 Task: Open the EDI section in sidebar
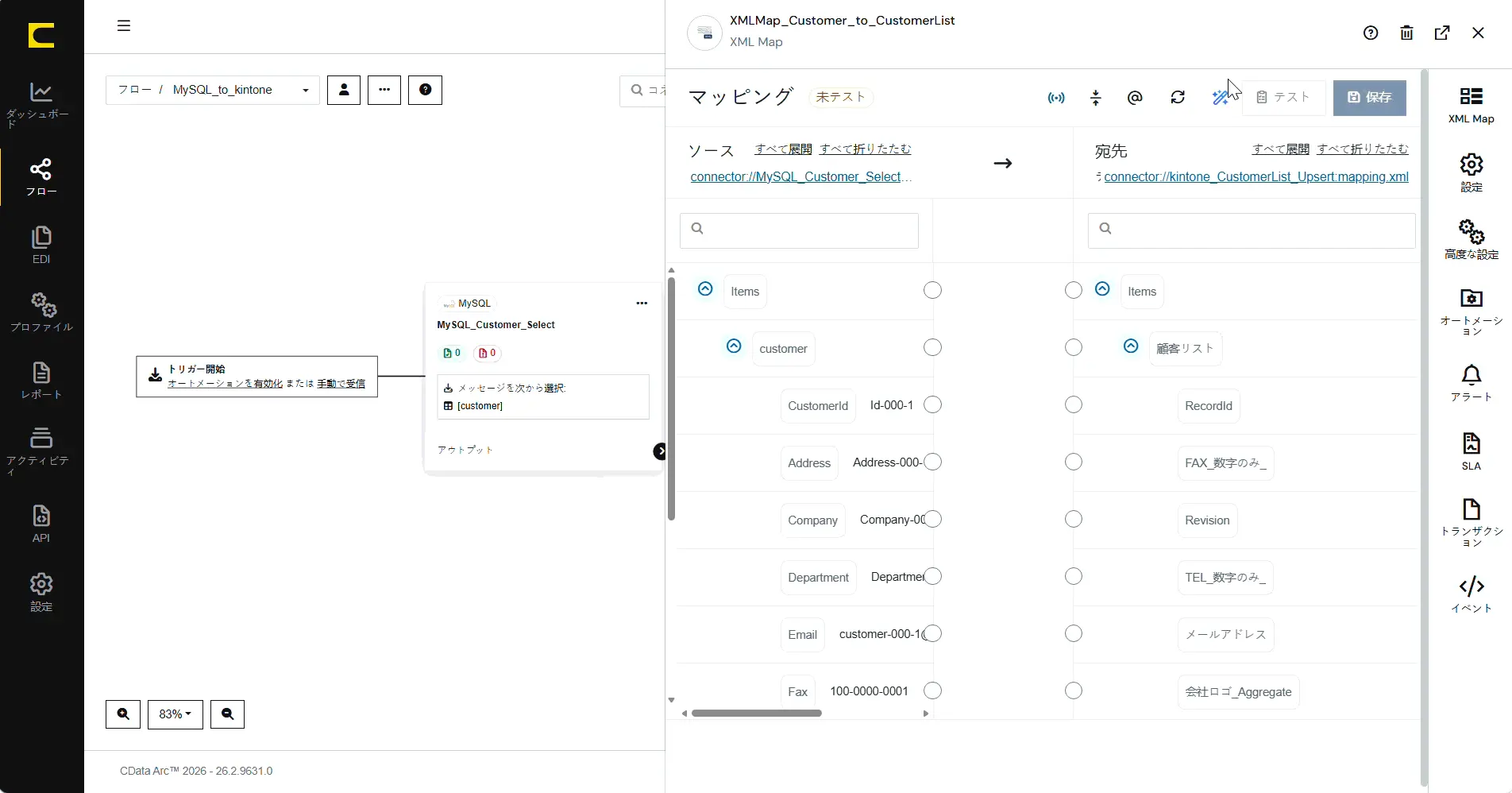[x=41, y=245]
